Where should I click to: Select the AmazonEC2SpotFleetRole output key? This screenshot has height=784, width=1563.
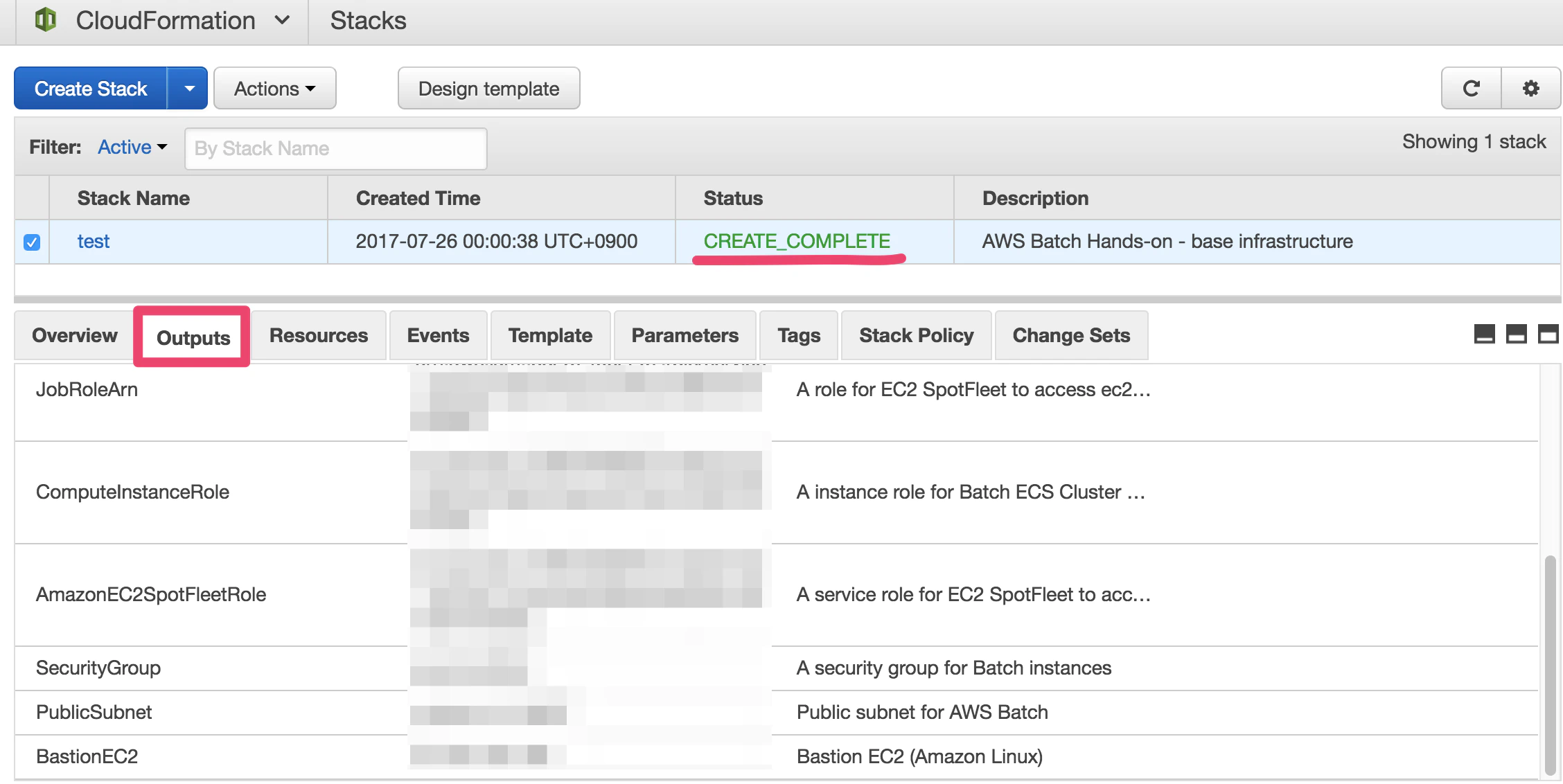(151, 594)
